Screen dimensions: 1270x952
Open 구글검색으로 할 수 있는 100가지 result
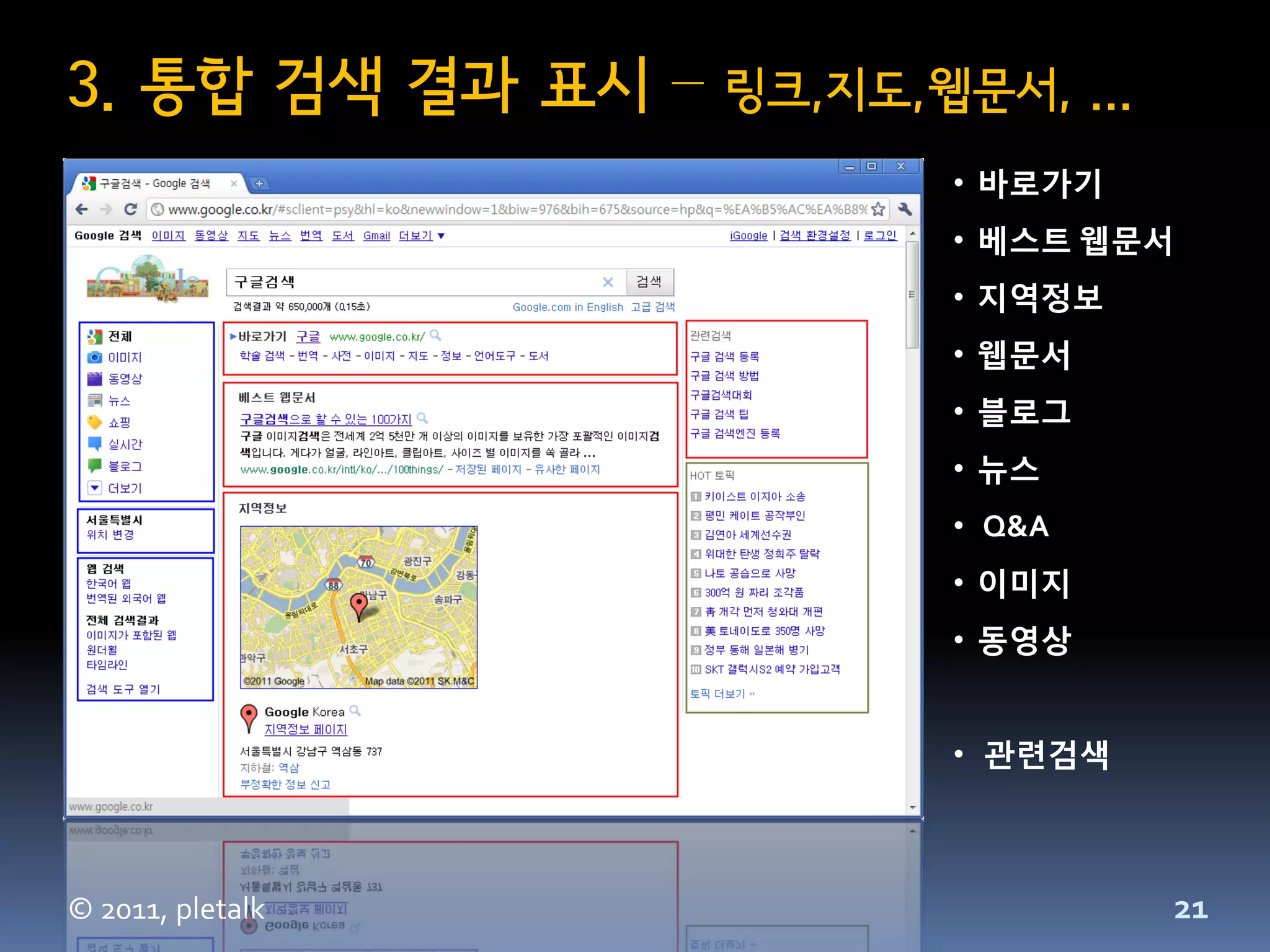(x=326, y=420)
